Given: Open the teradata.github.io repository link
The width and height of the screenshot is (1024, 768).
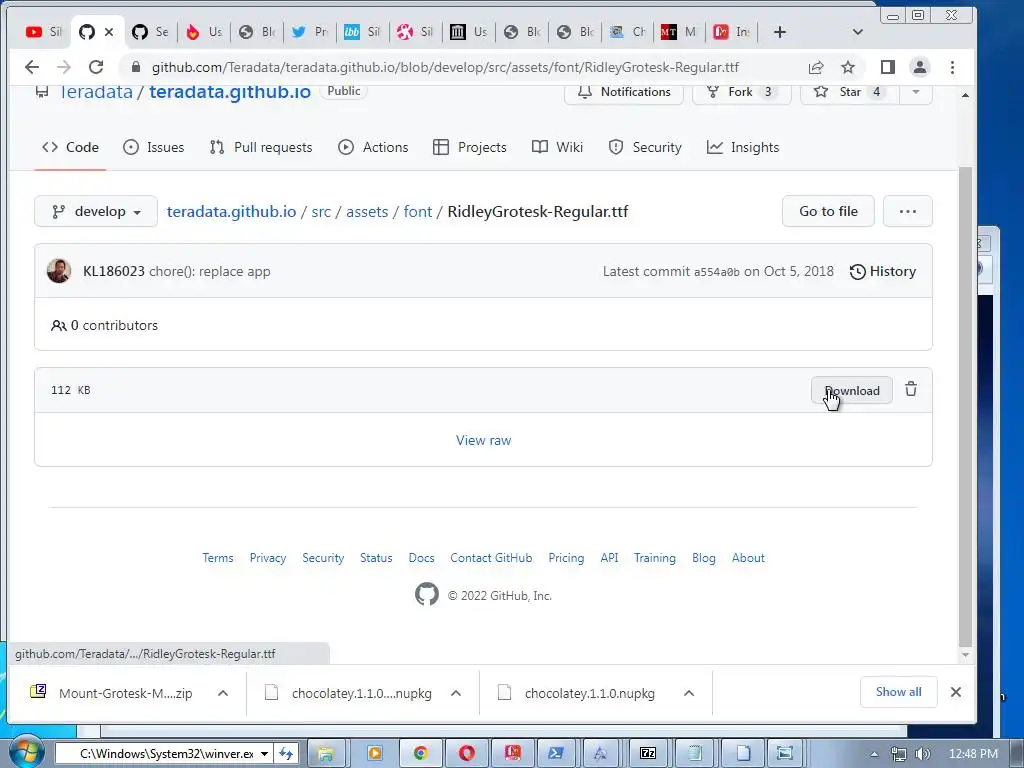Looking at the screenshot, I should pyautogui.click(x=230, y=91).
